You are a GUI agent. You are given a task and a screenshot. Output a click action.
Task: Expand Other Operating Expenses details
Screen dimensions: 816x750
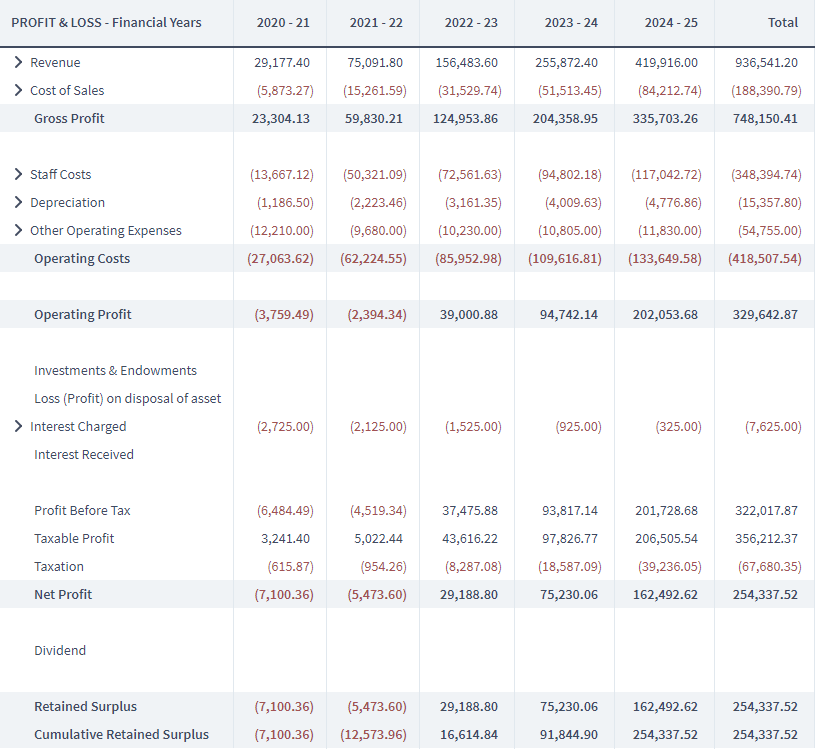coord(19,230)
